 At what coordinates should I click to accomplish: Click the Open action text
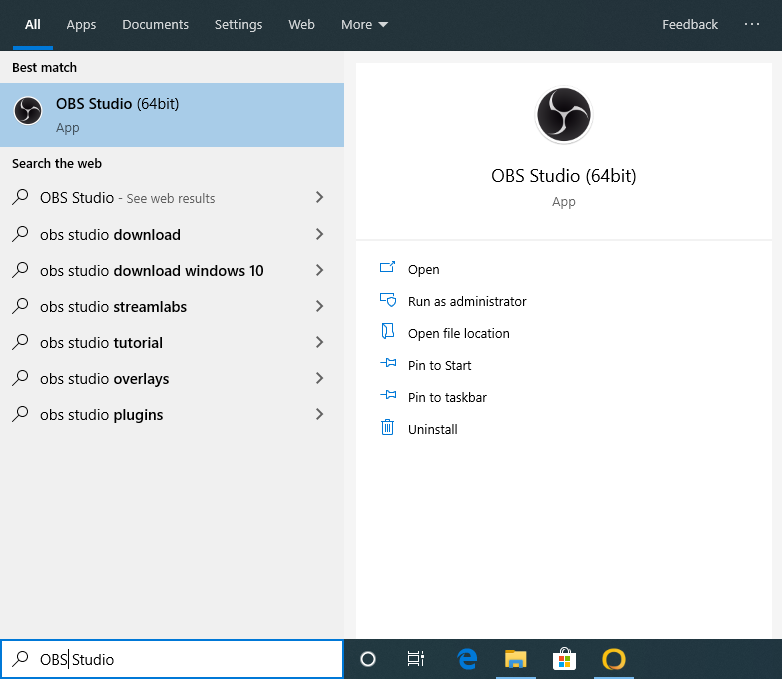[423, 269]
